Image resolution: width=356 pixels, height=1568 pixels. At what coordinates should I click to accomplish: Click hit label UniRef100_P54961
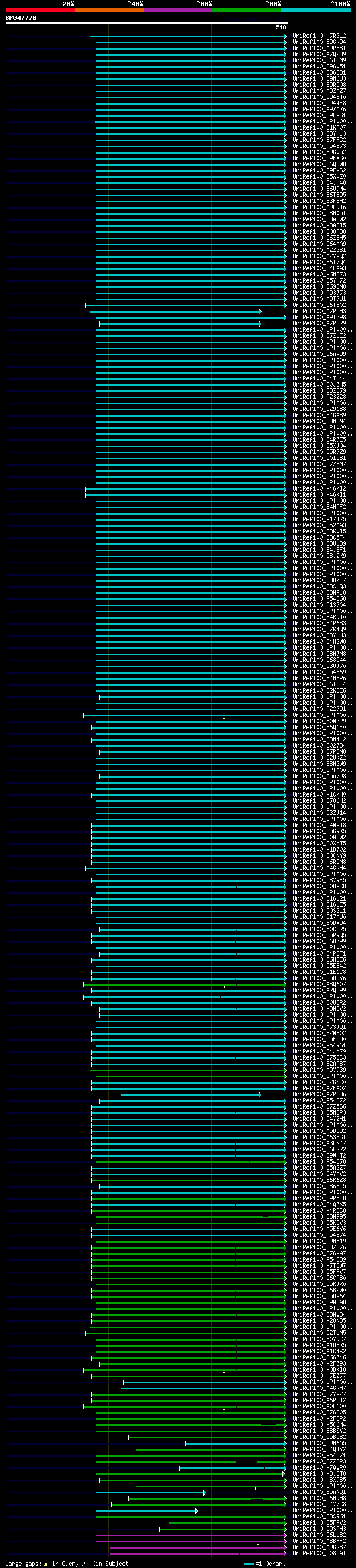click(319, 1046)
